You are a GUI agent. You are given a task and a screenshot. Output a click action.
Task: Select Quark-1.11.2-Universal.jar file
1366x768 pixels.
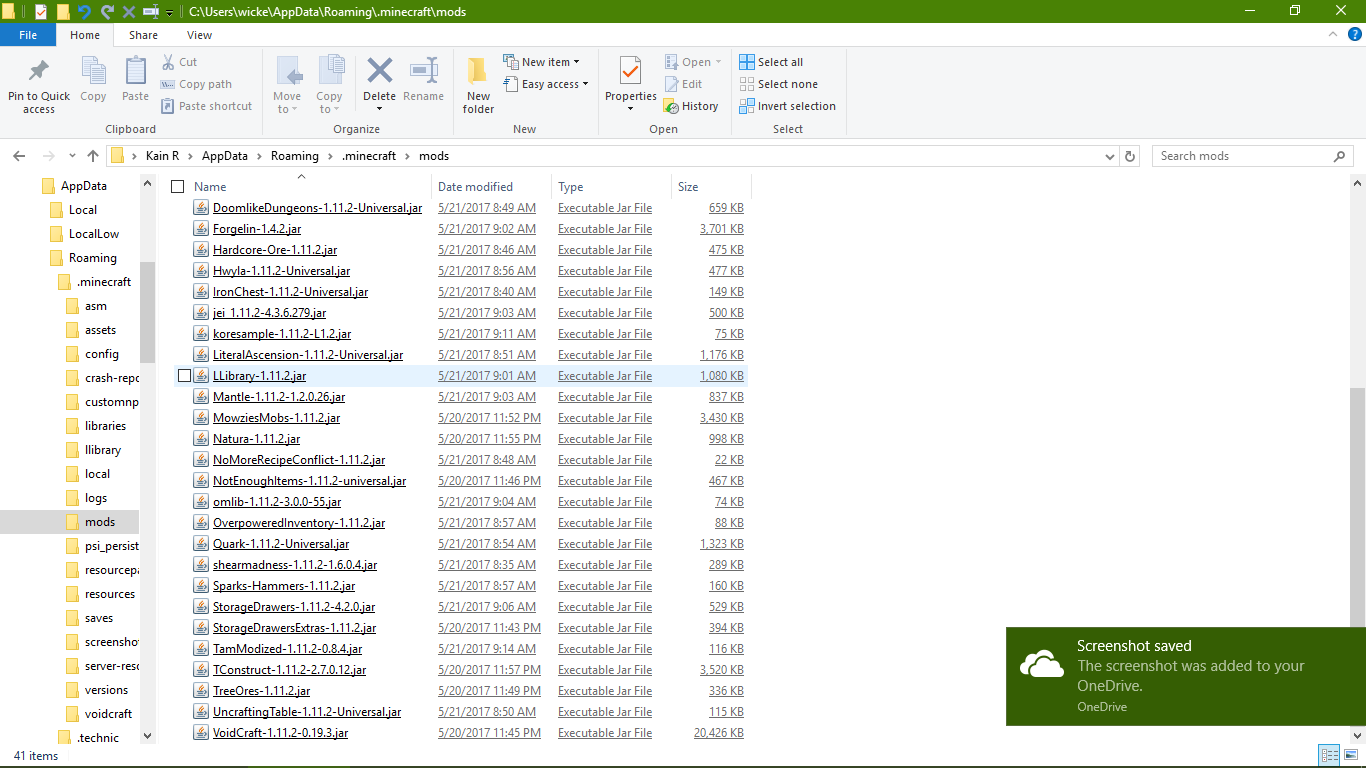281,544
